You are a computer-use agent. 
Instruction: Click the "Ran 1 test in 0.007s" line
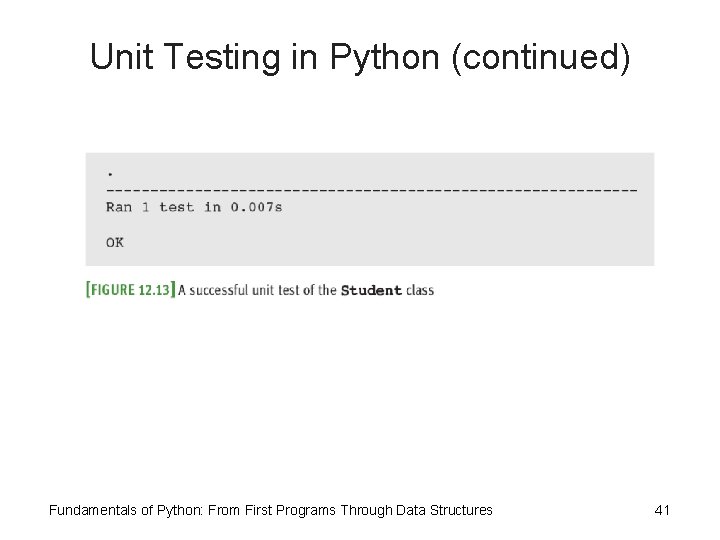coord(194,207)
